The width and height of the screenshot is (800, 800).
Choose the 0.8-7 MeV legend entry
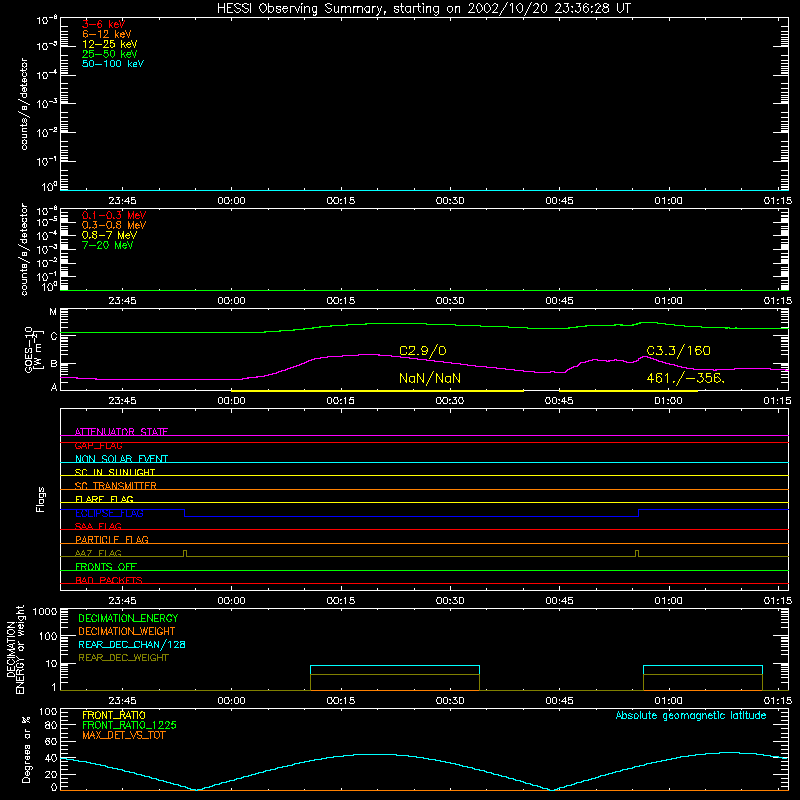tap(109, 235)
